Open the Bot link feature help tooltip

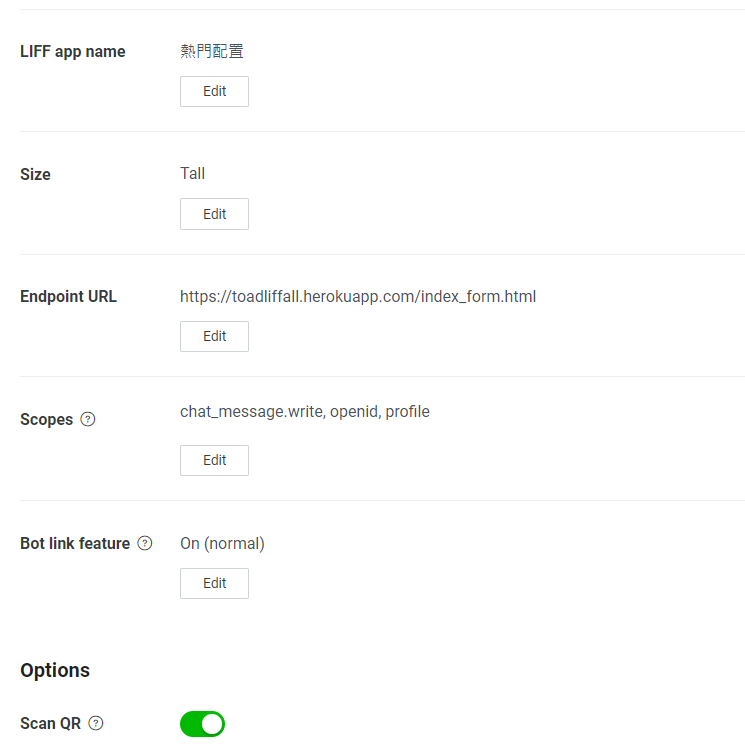(x=145, y=543)
